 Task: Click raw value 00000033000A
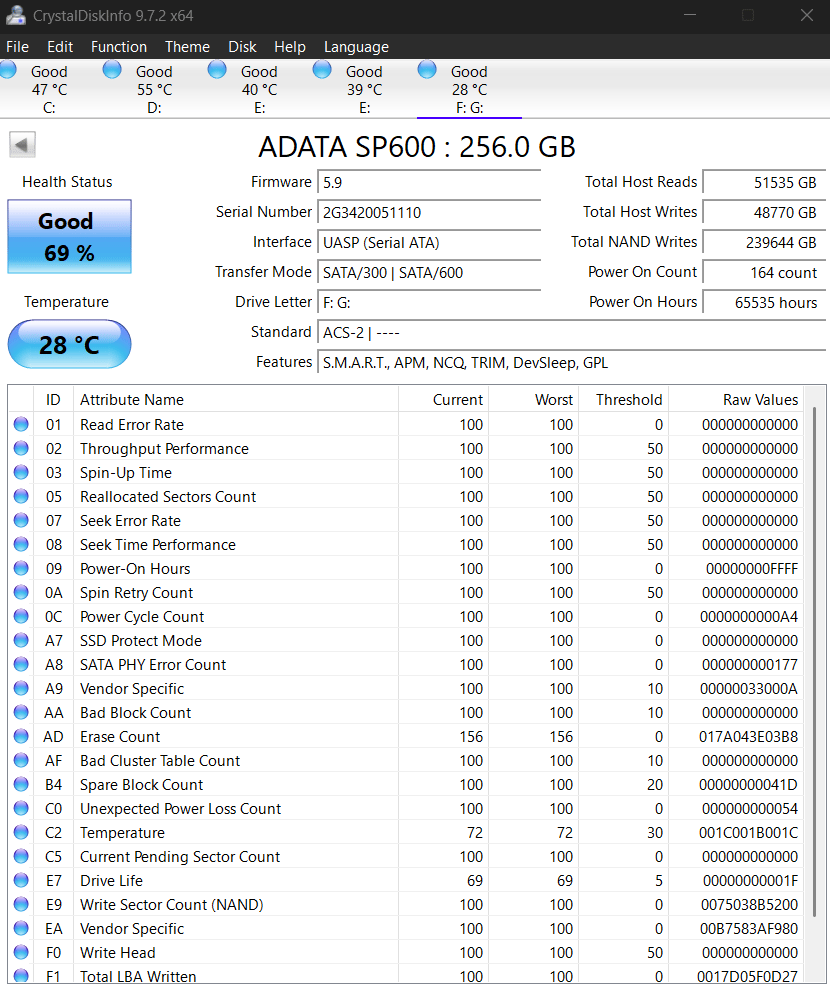[x=748, y=688]
